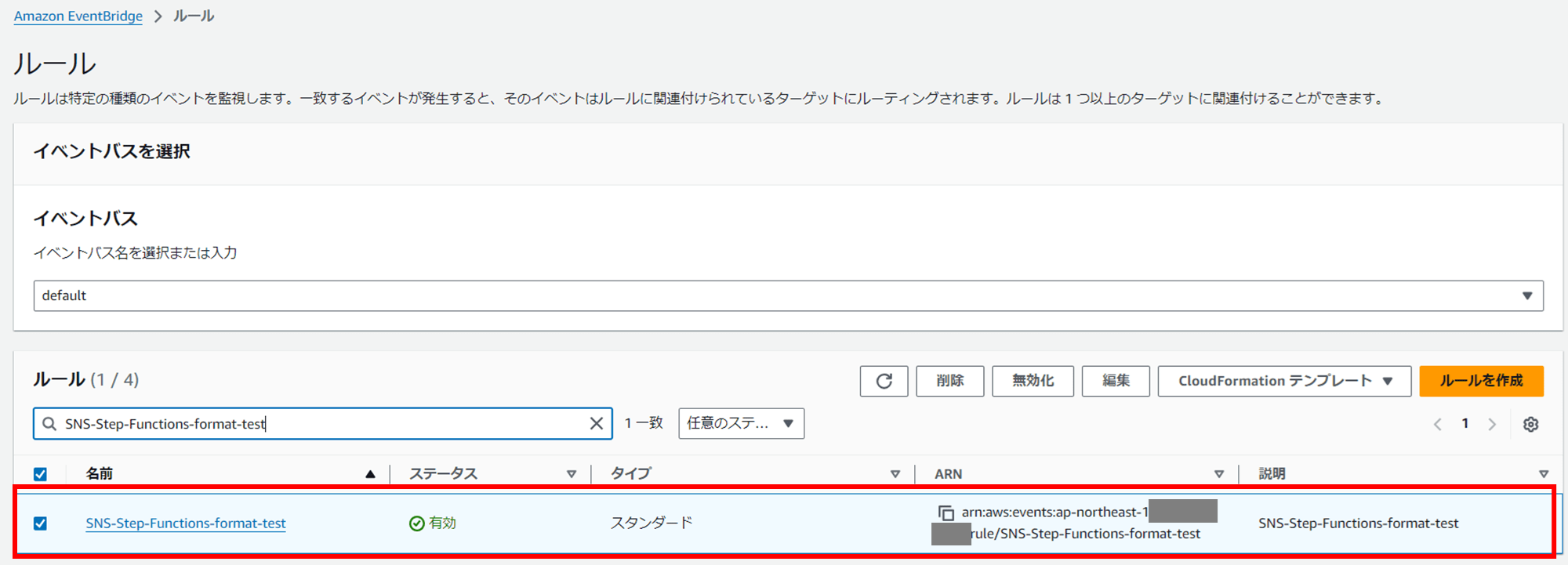Click the 削除 button
Screen dimensions: 1568x565
[949, 381]
